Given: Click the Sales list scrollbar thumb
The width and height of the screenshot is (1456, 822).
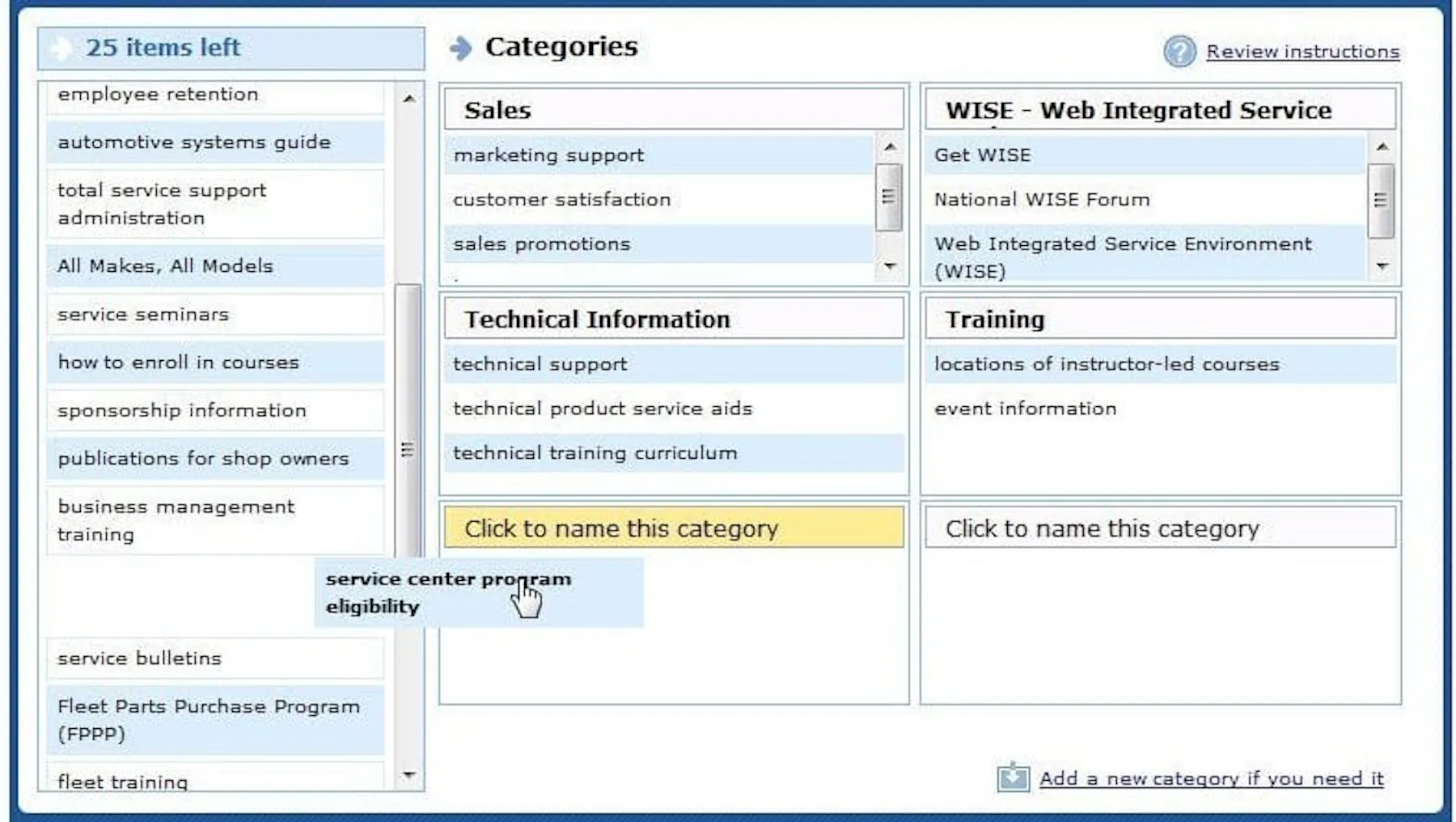Looking at the screenshot, I should pyautogui.click(x=888, y=197).
